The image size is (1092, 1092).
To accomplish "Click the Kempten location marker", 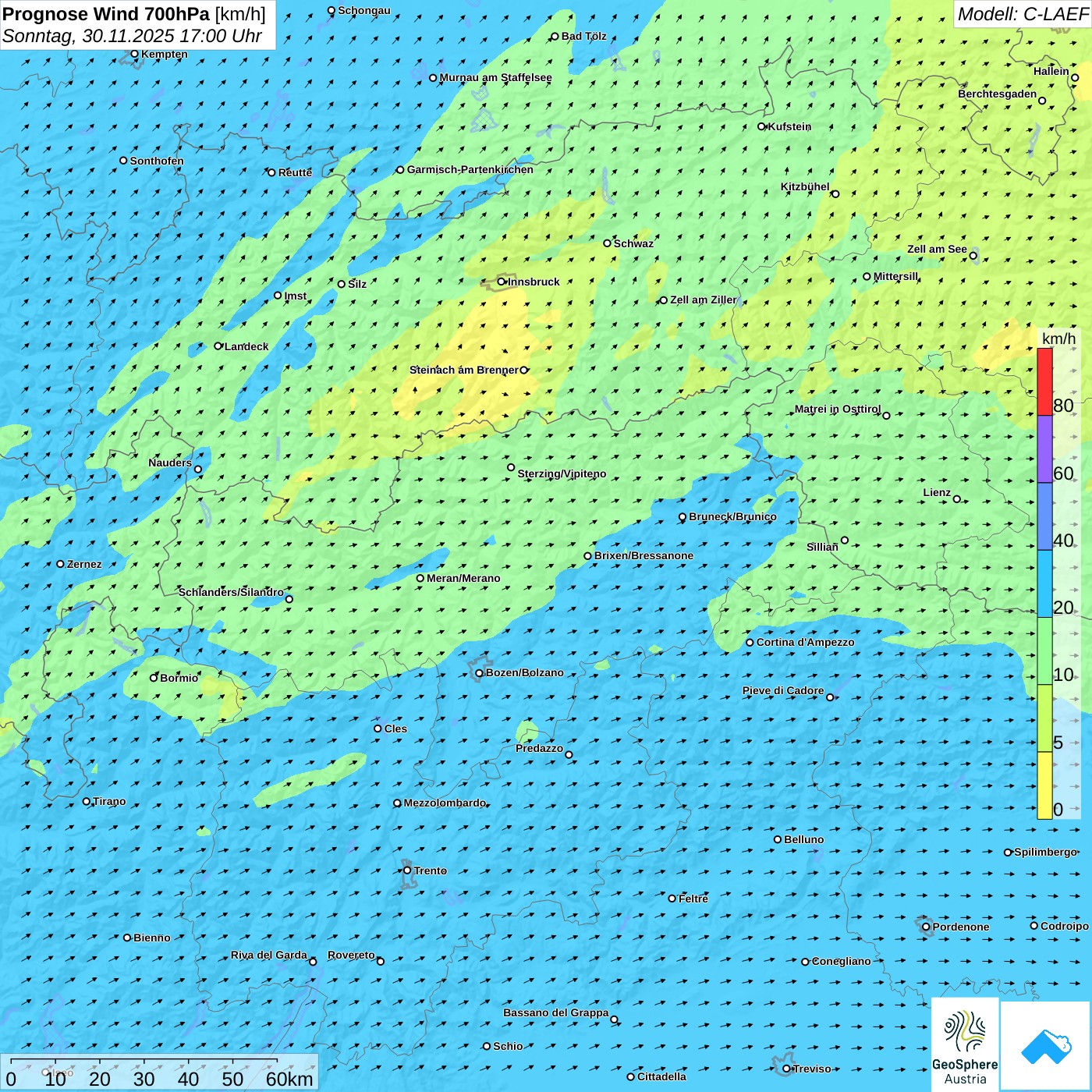I will click(x=134, y=54).
